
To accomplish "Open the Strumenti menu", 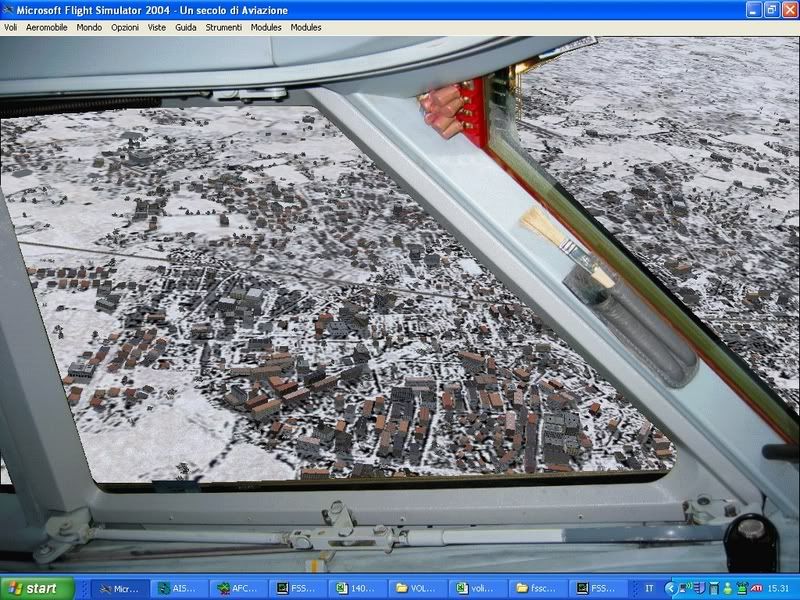I will pyautogui.click(x=223, y=28).
